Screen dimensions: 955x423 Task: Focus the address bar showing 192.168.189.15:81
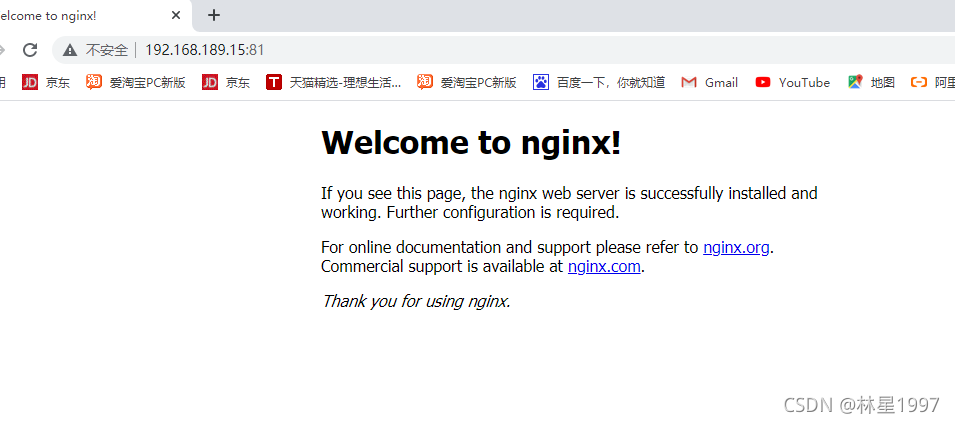[503, 50]
